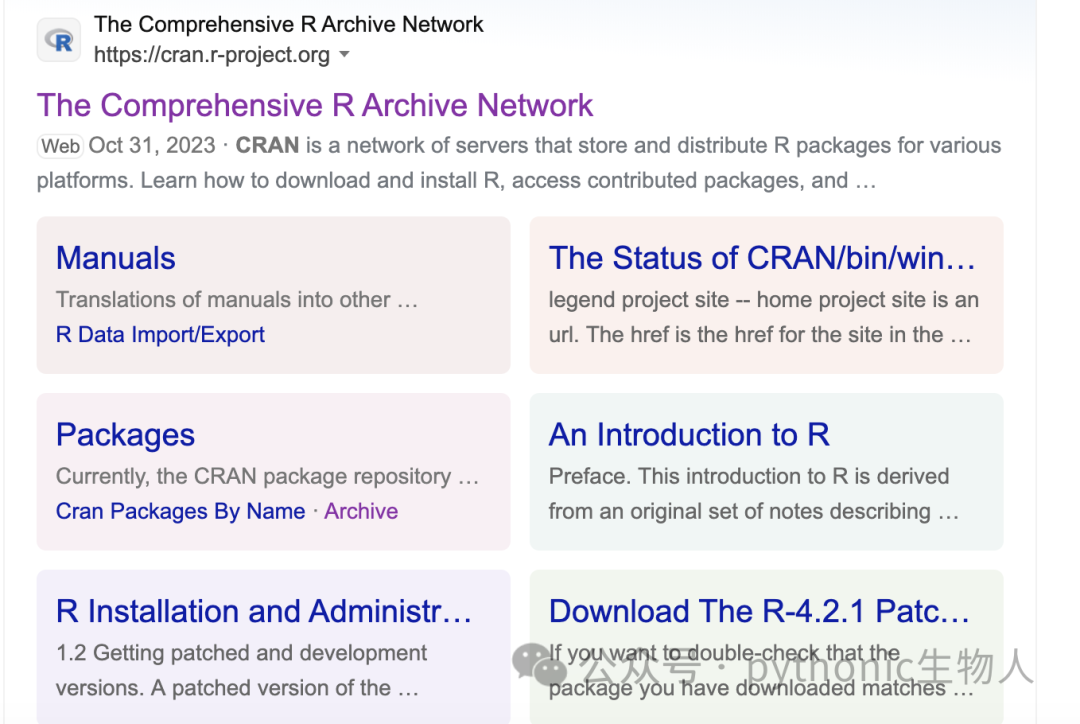Open R Installation and Administration link

(264, 611)
